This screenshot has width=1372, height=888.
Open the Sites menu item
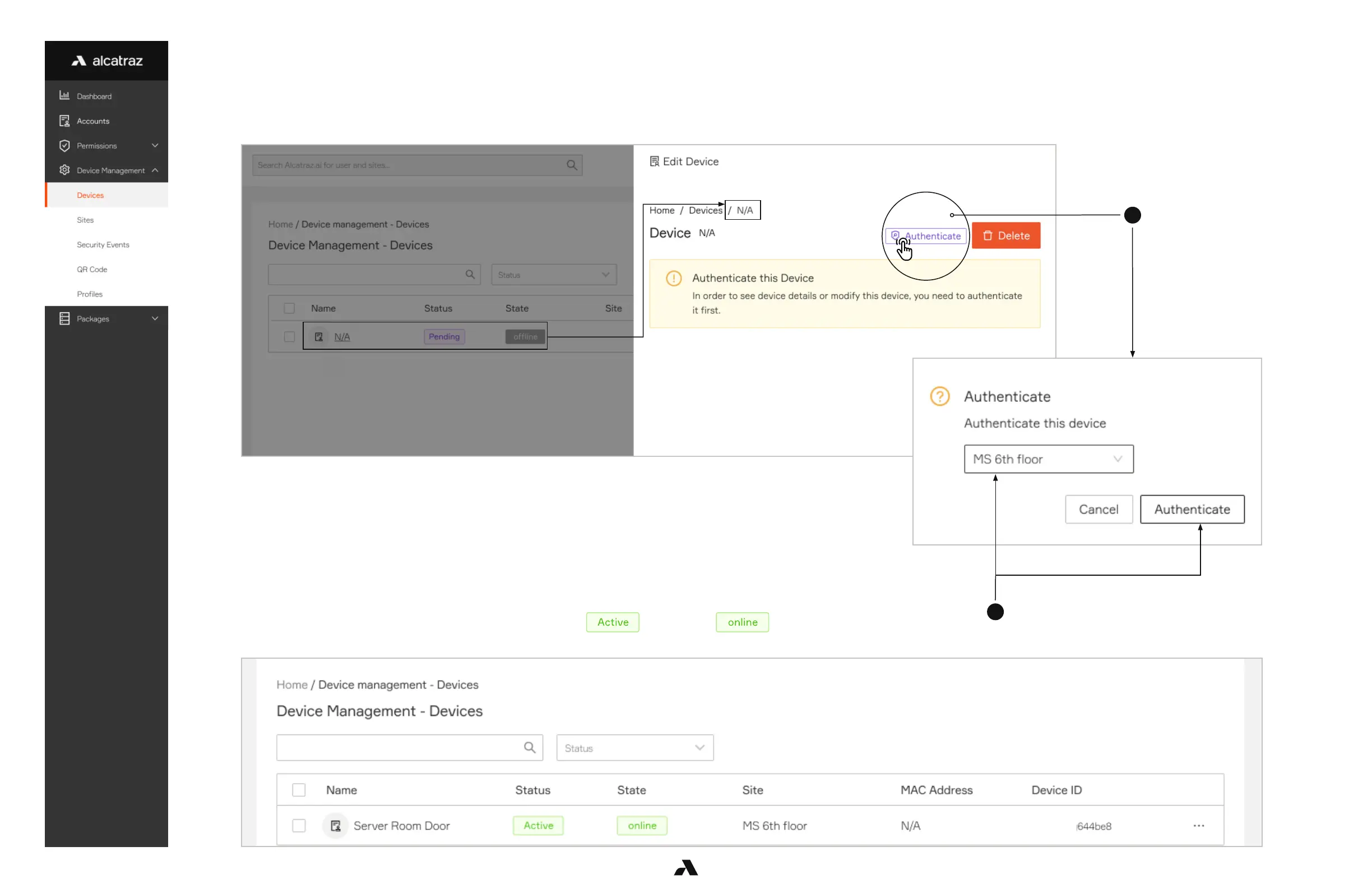point(85,220)
